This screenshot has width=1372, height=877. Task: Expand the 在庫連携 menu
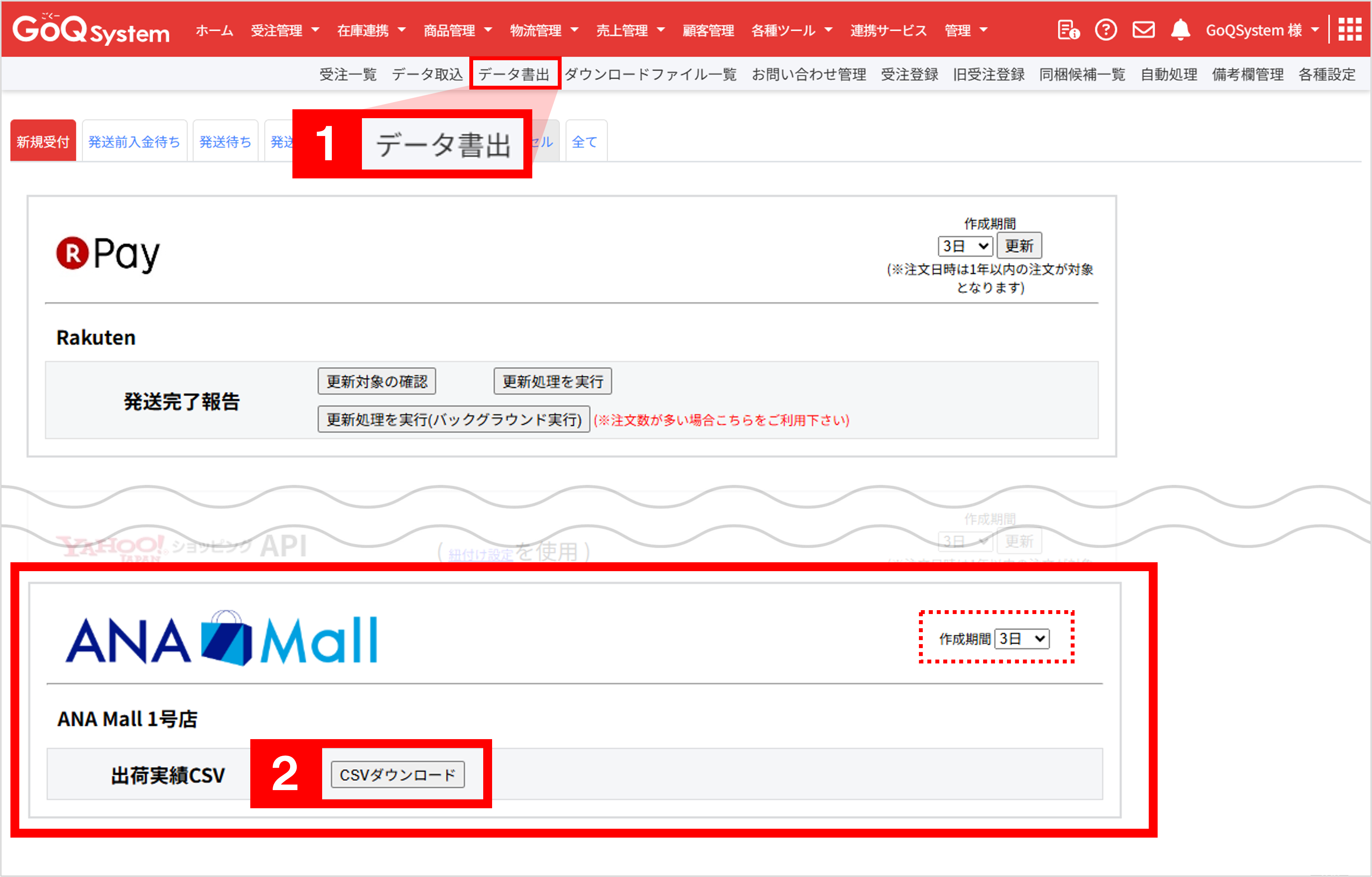click(x=371, y=30)
